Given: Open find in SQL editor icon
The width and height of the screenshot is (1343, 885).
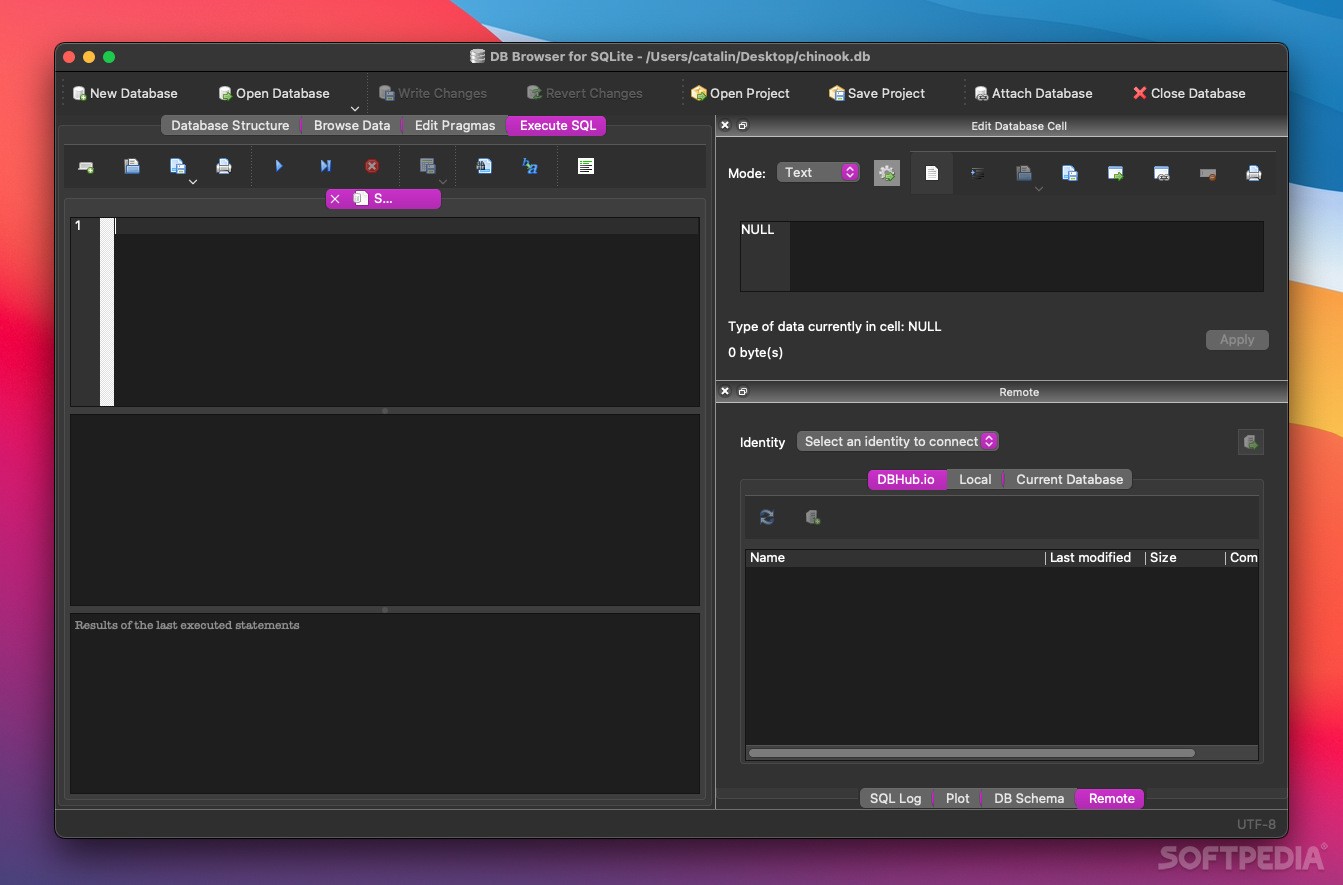Looking at the screenshot, I should [484, 166].
